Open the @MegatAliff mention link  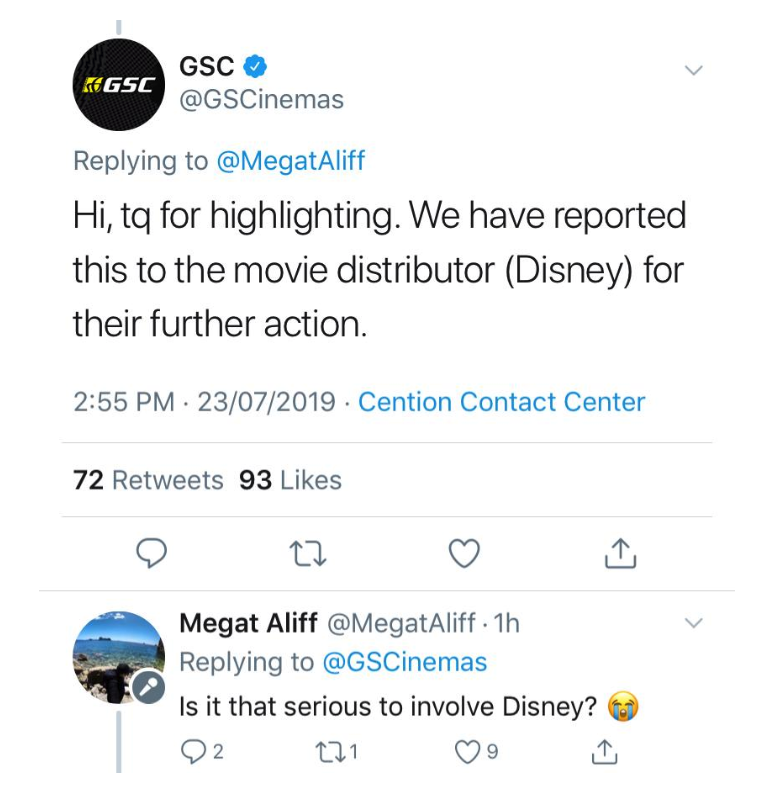coord(291,161)
